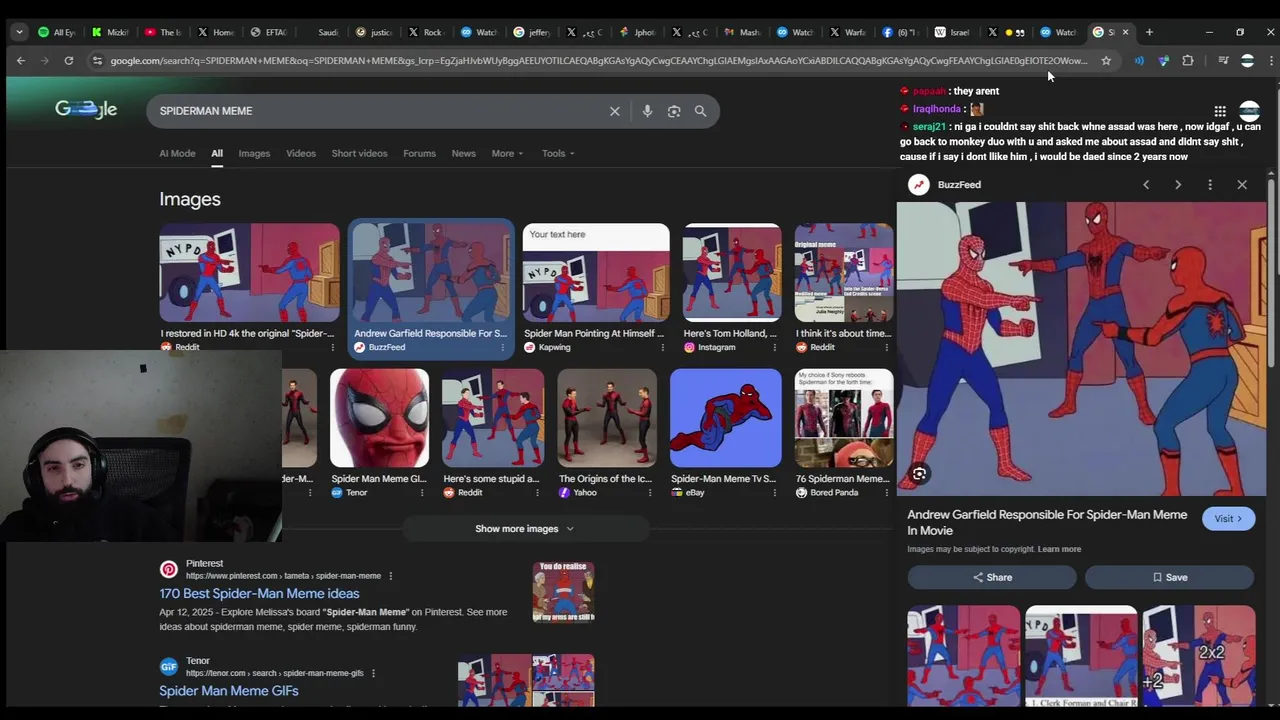Click the browser address bar URL
This screenshot has width=1280, height=720.
coord(598,61)
